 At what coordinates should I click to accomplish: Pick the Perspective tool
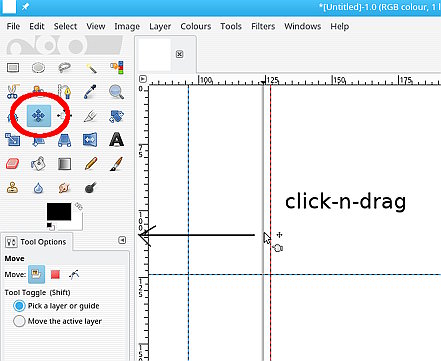pos(64,140)
